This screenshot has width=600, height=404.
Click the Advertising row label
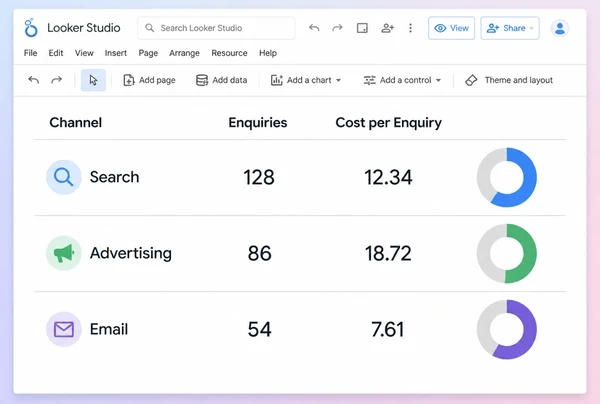pyautogui.click(x=130, y=253)
